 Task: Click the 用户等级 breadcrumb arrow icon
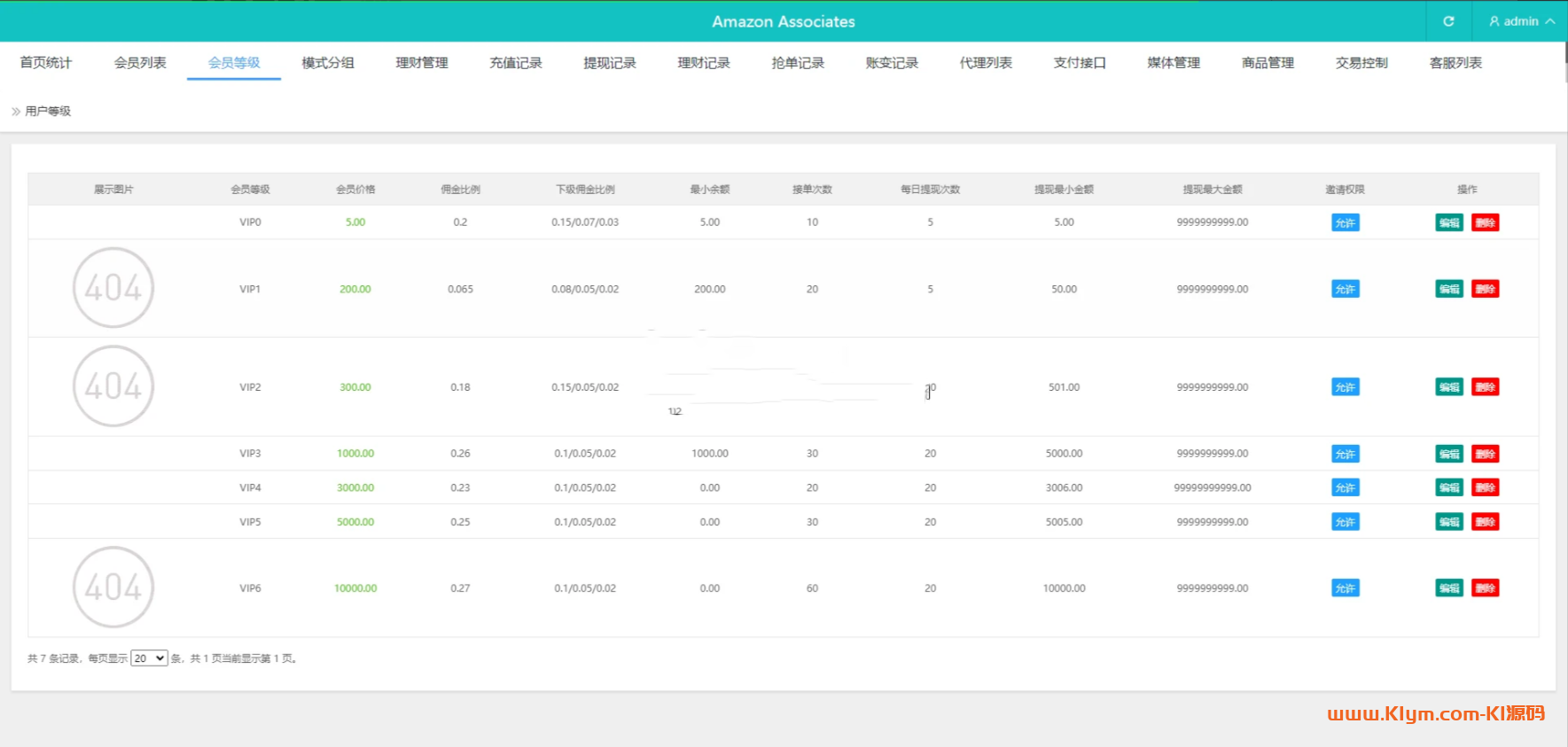pos(16,112)
